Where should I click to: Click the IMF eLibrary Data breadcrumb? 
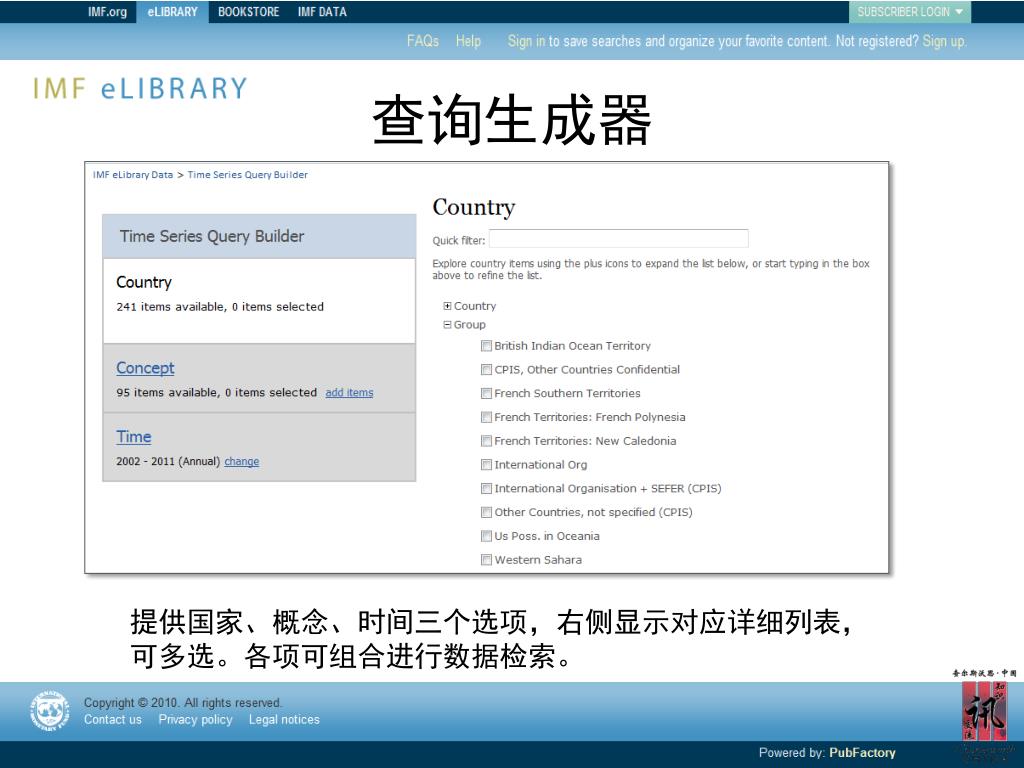tap(133, 175)
